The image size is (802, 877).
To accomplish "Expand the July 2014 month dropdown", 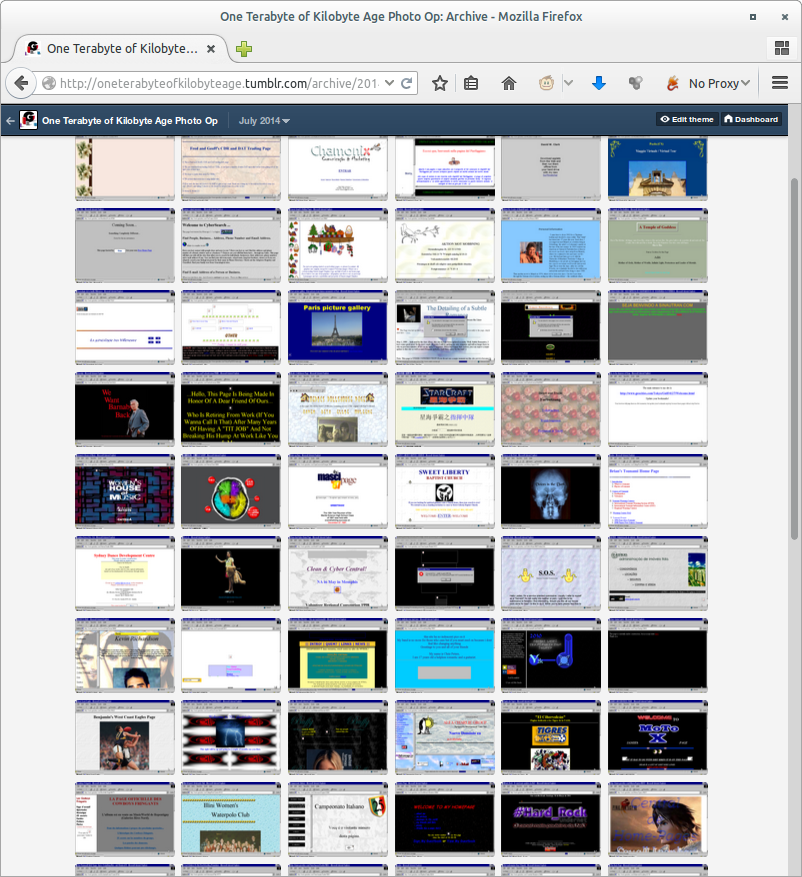I will click(264, 120).
